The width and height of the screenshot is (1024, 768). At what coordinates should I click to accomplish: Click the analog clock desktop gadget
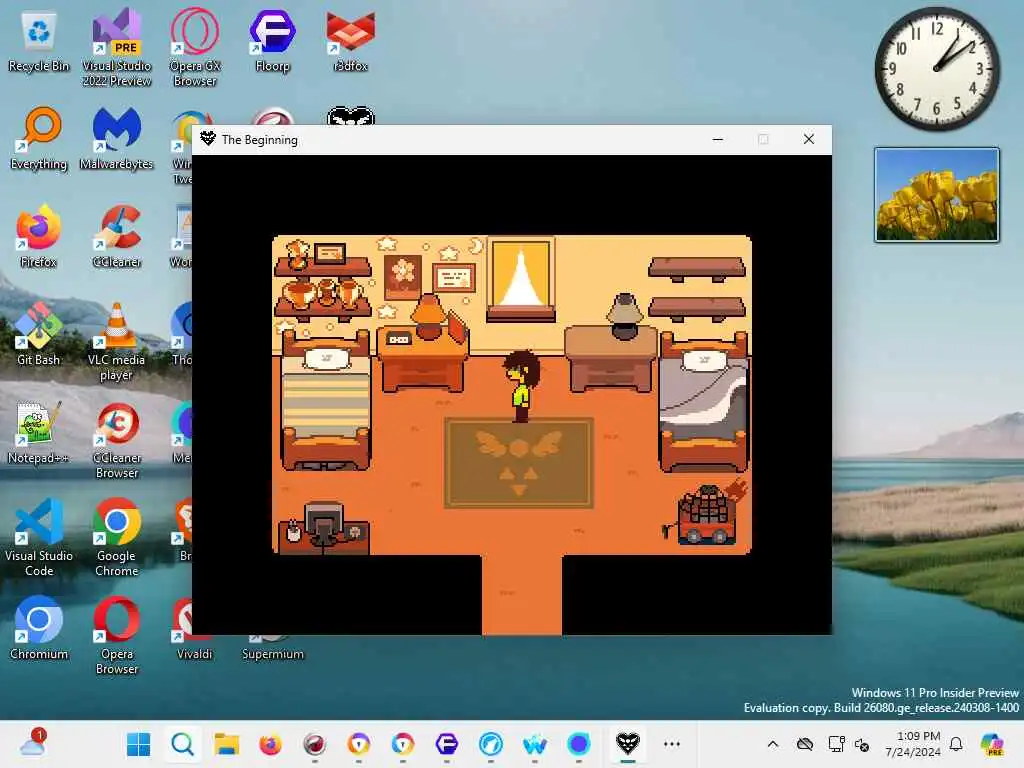pyautogui.click(x=936, y=69)
